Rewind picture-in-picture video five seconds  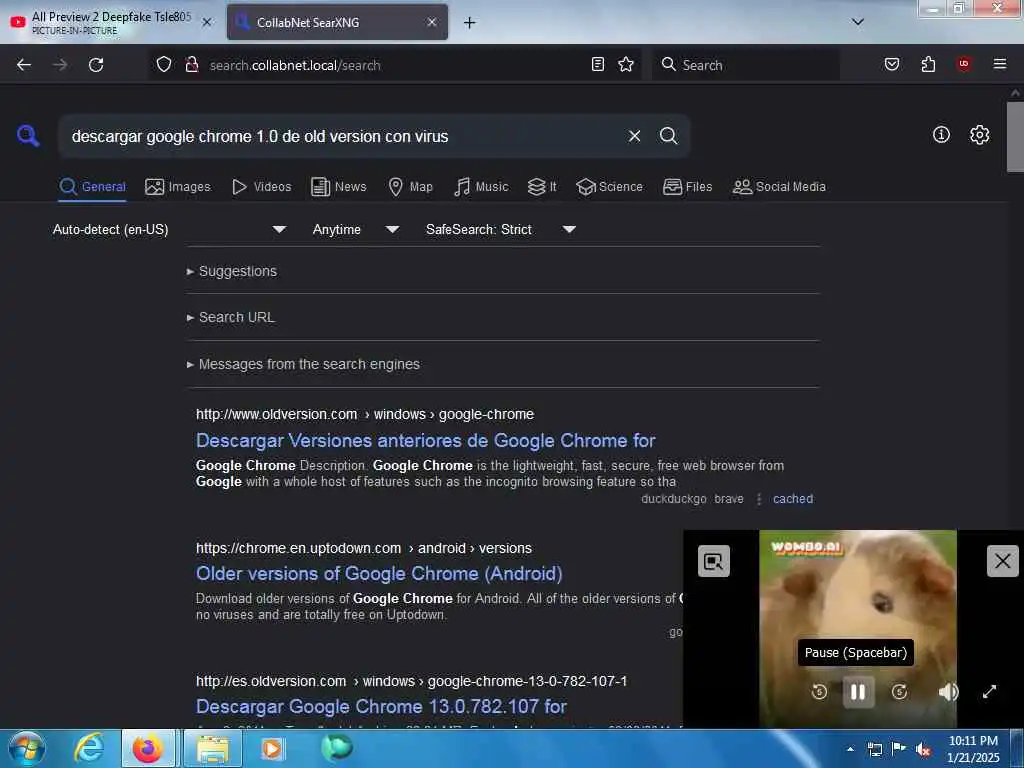click(819, 692)
